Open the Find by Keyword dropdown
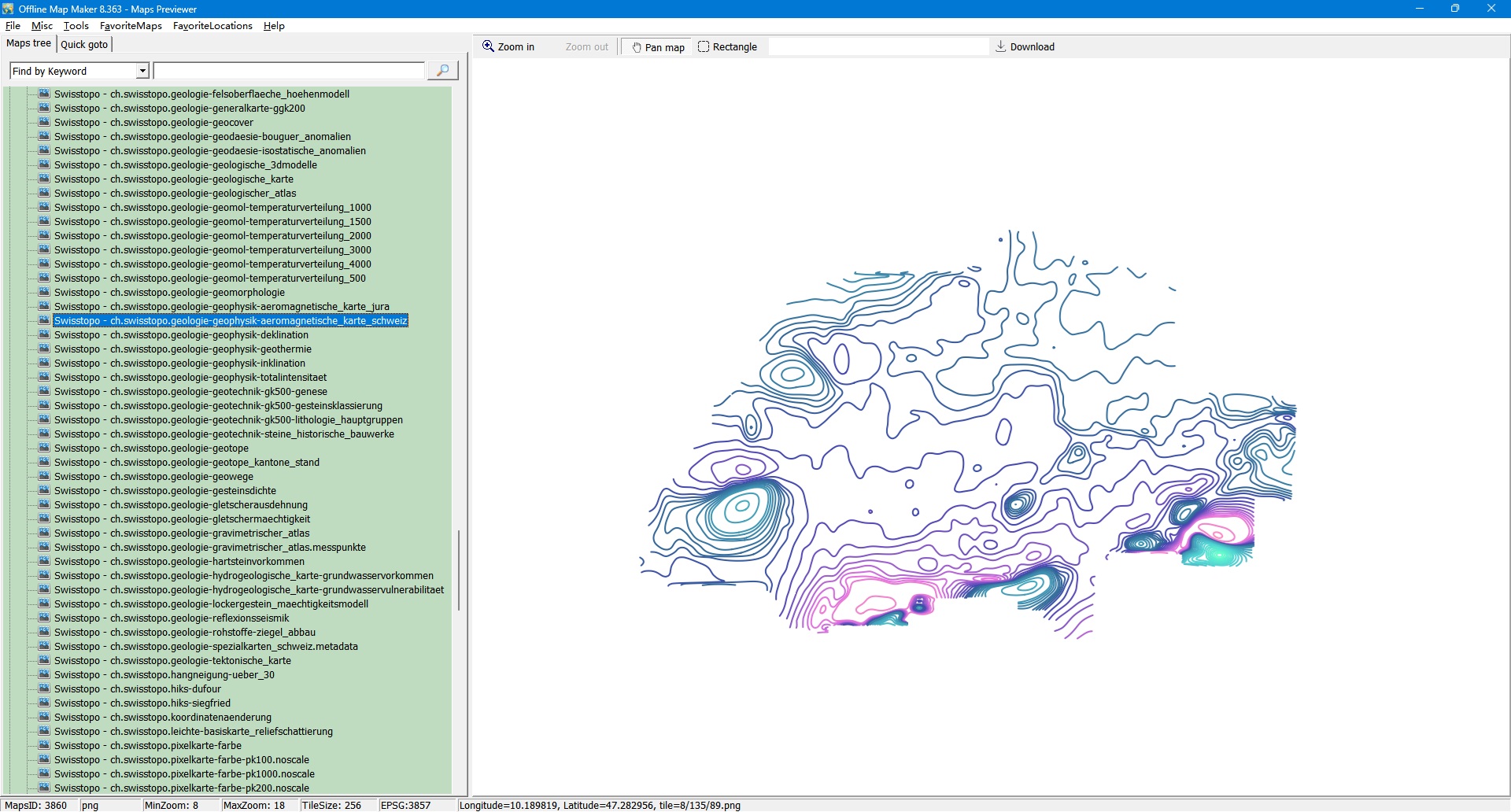 (142, 71)
